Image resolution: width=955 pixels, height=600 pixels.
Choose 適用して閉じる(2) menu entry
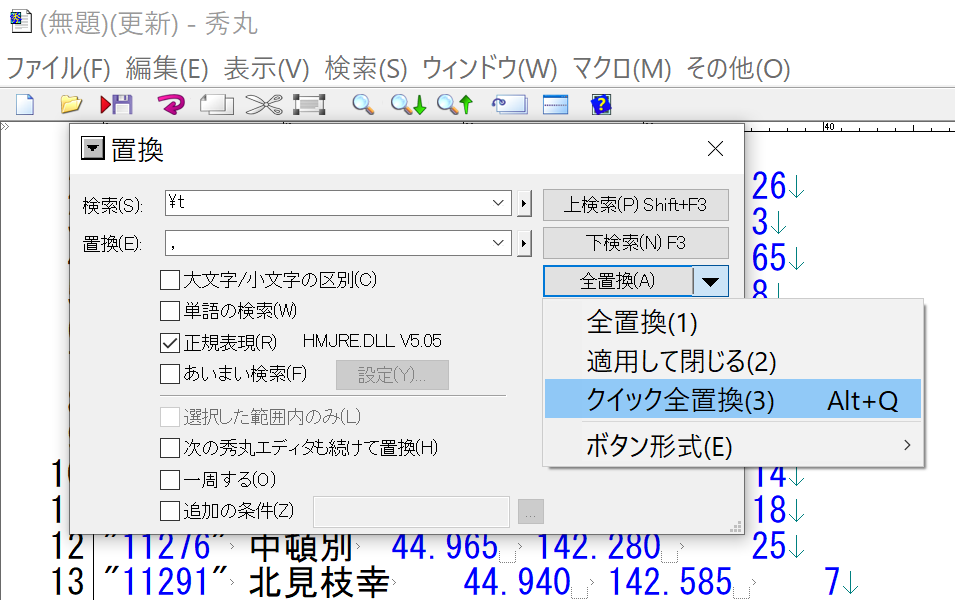tap(733, 361)
